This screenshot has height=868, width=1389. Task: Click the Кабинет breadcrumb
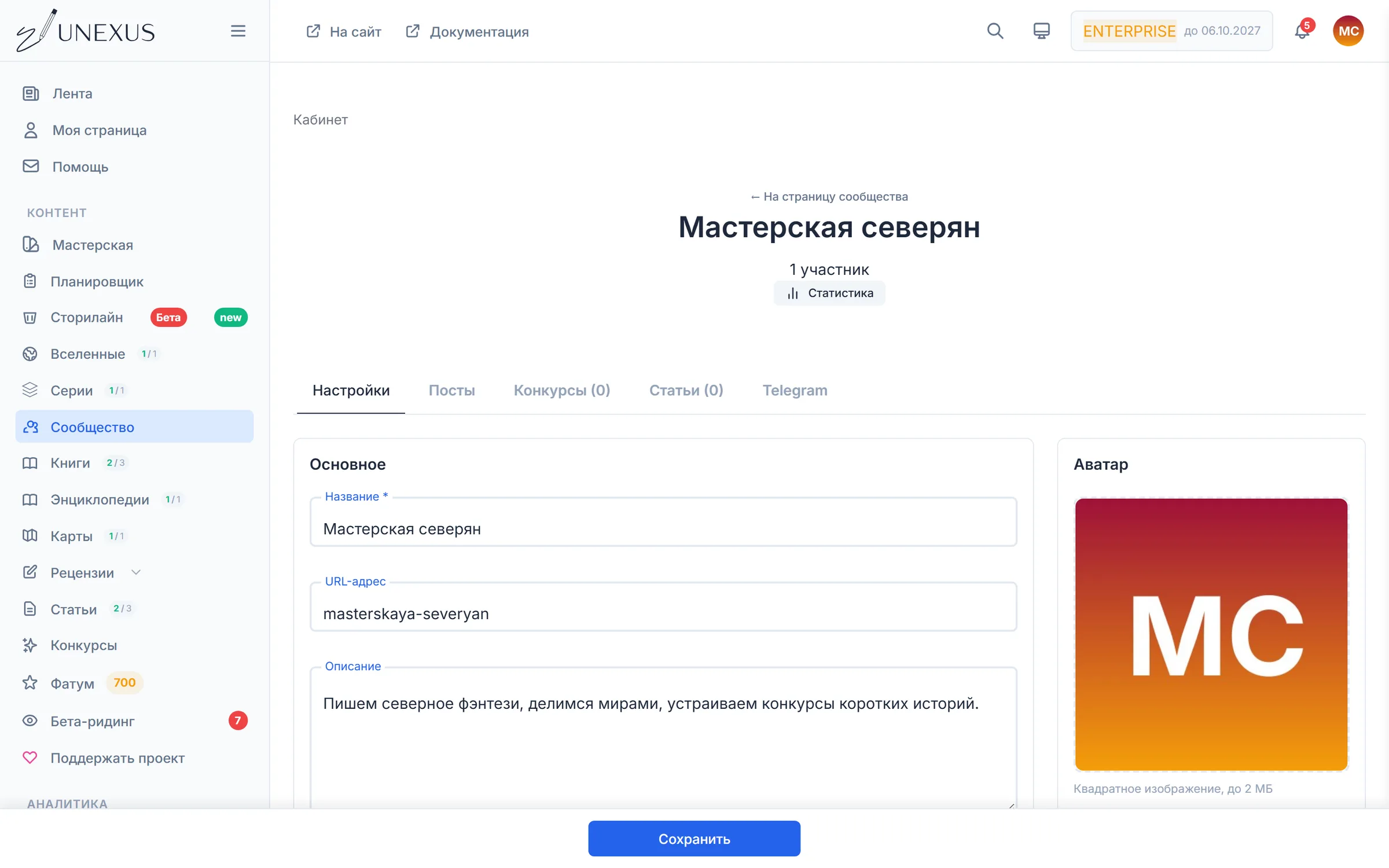320,120
